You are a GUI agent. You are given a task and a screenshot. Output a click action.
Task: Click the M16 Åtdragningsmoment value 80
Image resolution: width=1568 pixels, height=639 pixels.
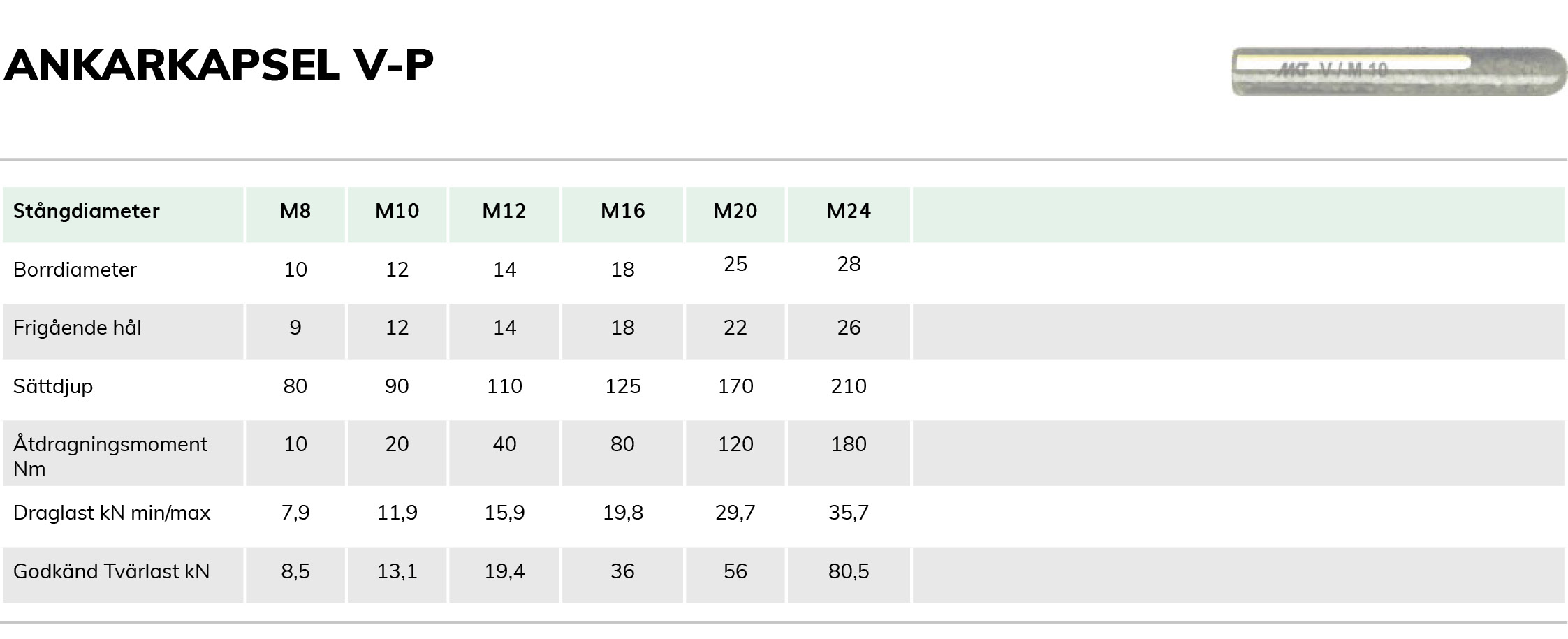(622, 444)
